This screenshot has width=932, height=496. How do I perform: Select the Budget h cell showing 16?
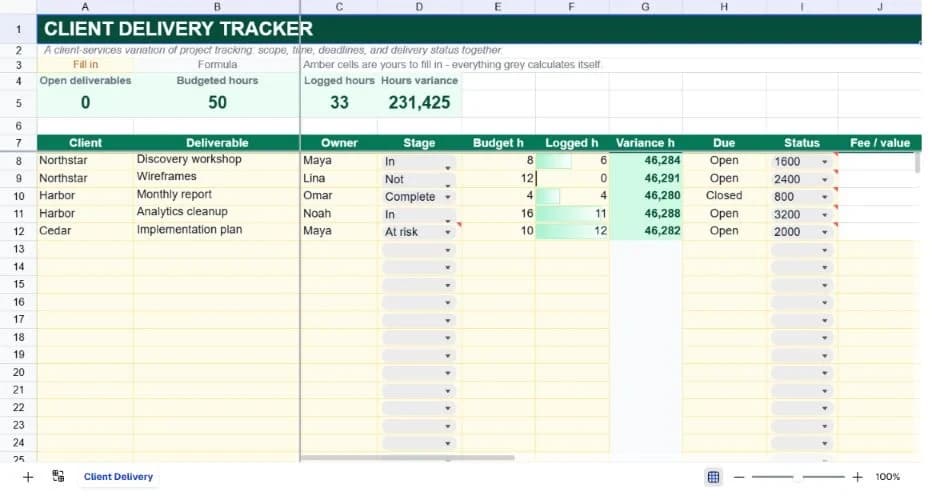pos(498,214)
